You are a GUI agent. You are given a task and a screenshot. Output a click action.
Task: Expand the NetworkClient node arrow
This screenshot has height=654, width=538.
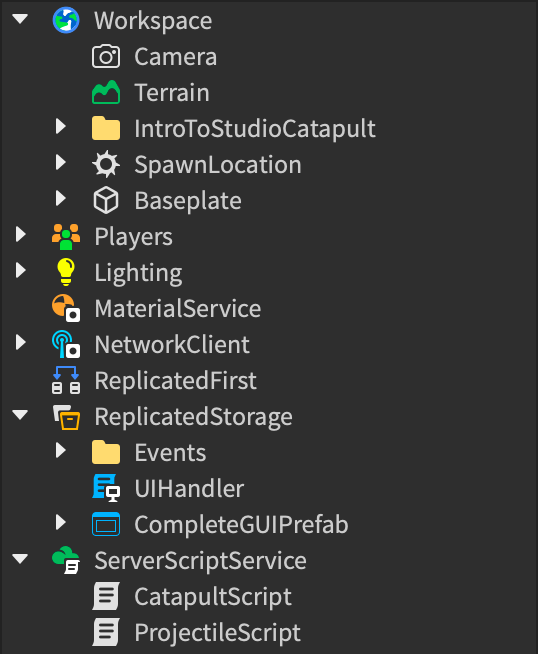(20, 342)
